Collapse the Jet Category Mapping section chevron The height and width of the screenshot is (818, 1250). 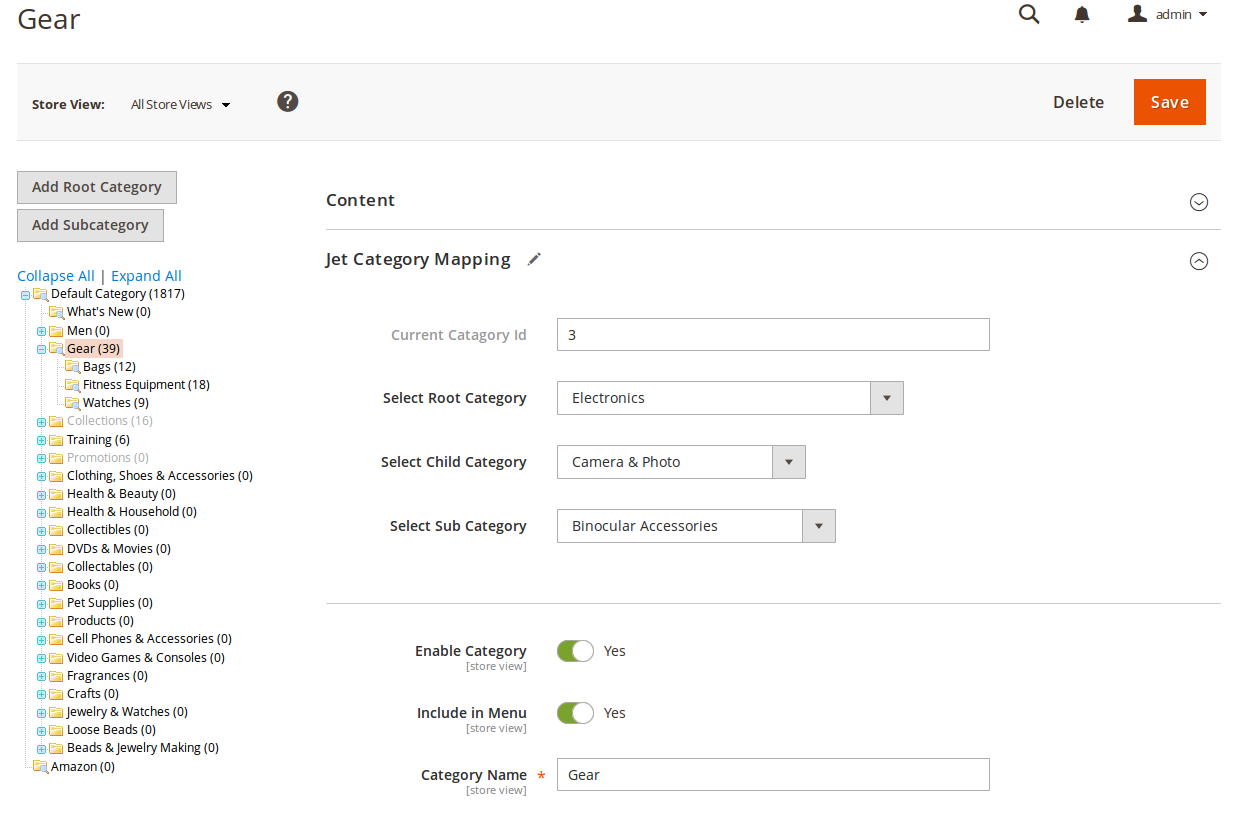(x=1199, y=261)
